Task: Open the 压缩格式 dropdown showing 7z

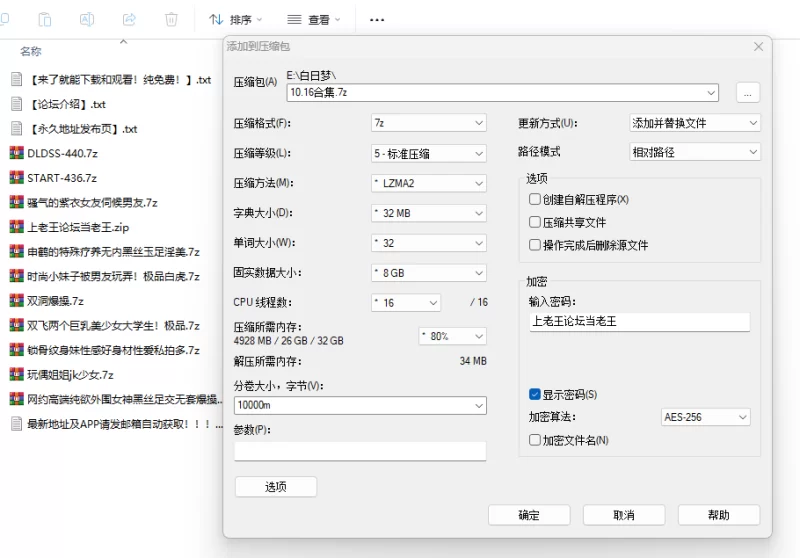Action: [427, 123]
